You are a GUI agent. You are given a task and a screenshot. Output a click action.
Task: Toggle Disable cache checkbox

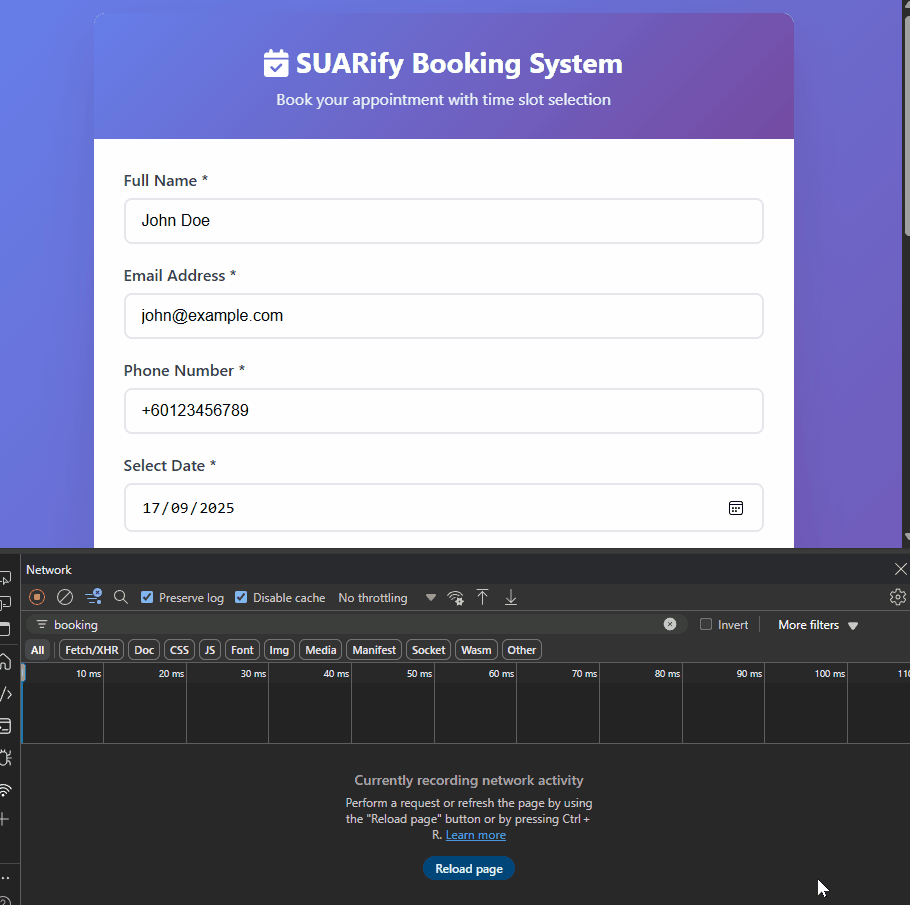click(241, 597)
